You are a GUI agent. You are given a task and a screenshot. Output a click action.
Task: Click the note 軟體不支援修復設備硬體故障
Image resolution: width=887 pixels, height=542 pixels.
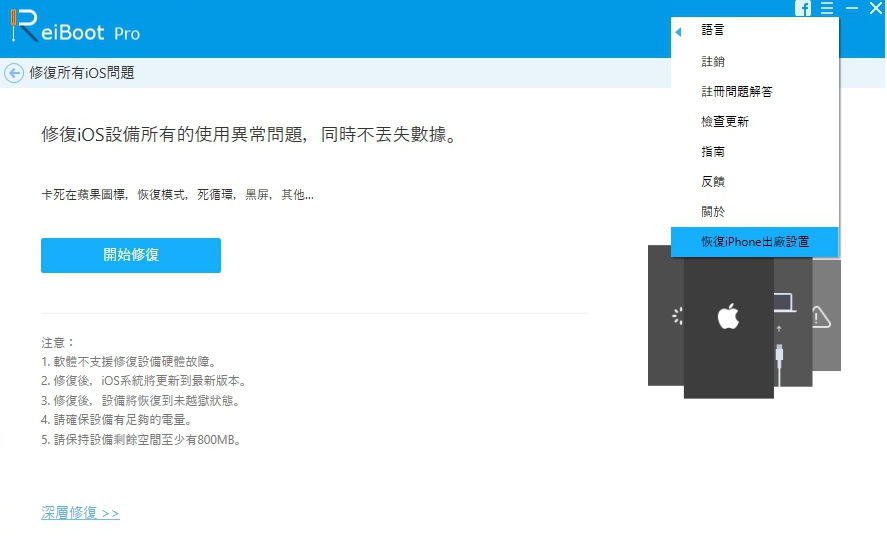pyautogui.click(x=128, y=362)
